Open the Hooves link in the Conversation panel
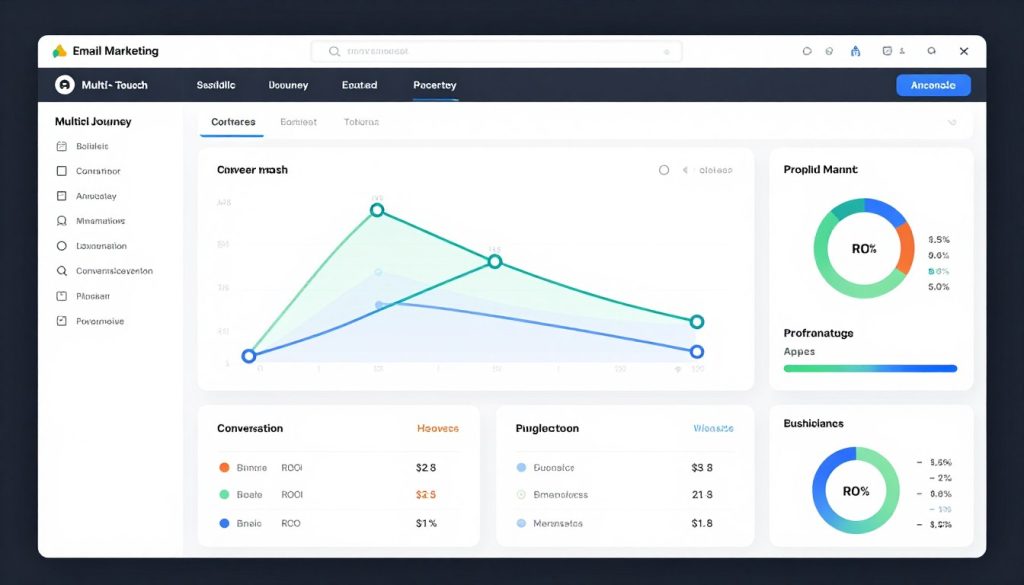The width and height of the screenshot is (1024, 585). tap(437, 428)
